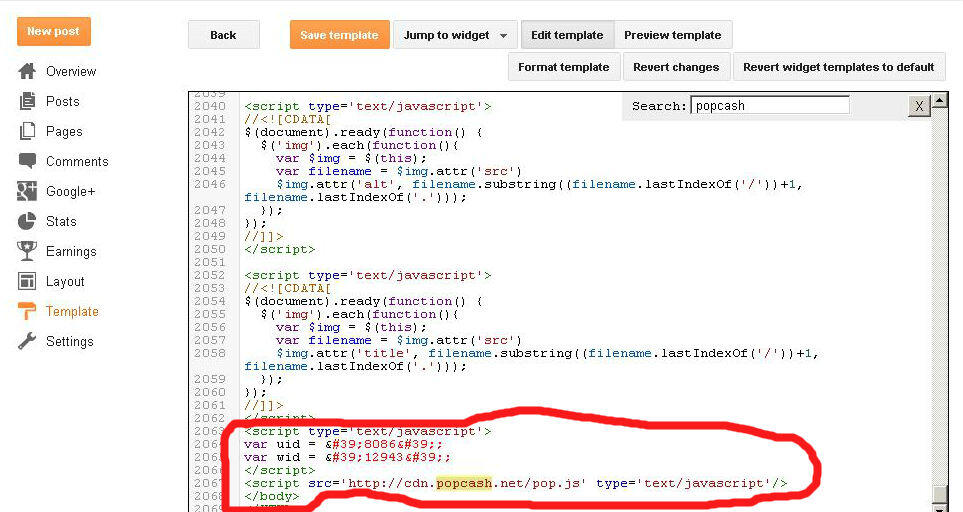Screen dimensions: 963x512
Task: Click the Layout grid icon
Action: (27, 281)
